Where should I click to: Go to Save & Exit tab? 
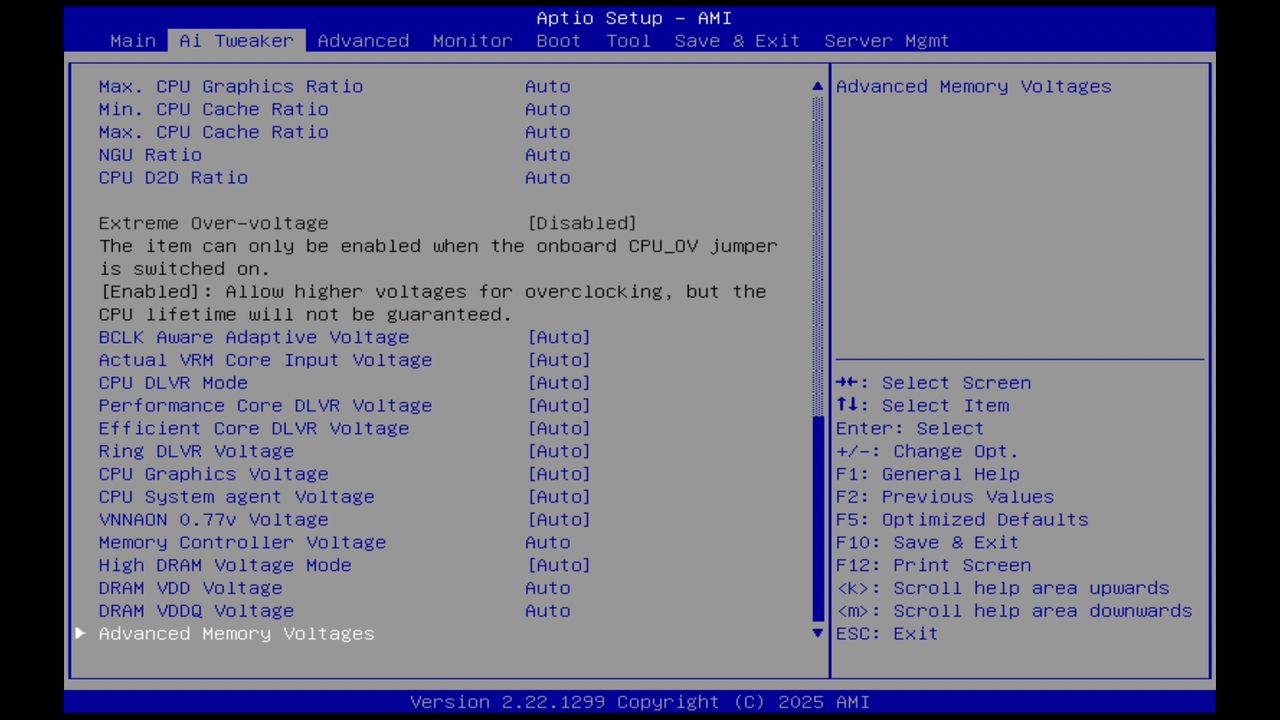point(737,40)
